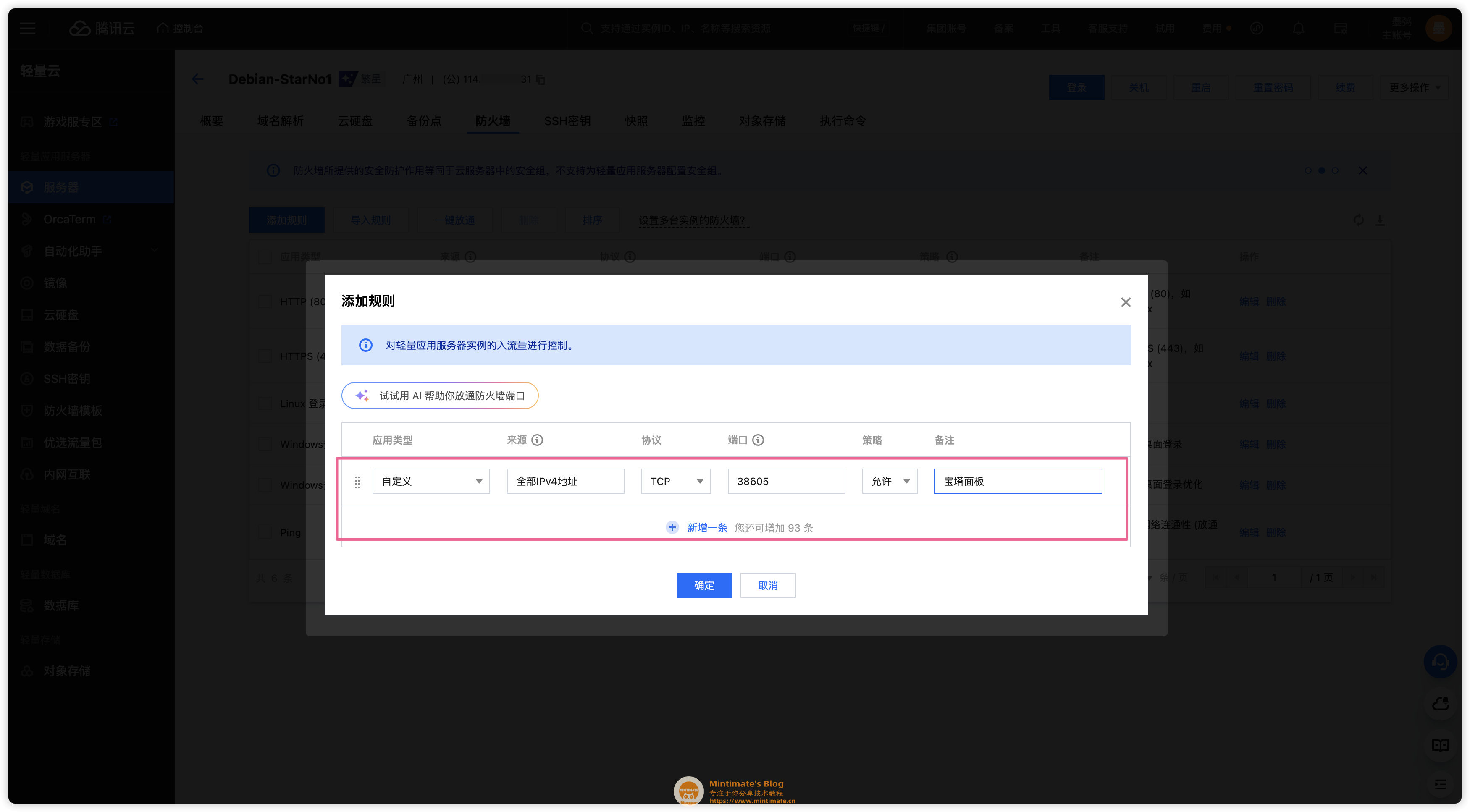This screenshot has width=1470, height=812.
Task: Click 确定 to confirm the rule
Action: (x=703, y=585)
